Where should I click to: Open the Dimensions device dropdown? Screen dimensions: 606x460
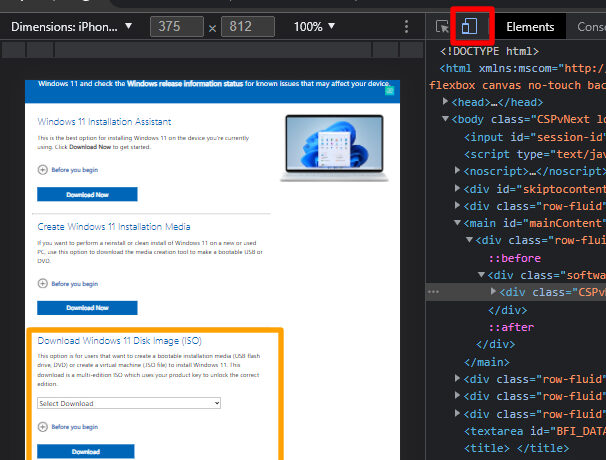point(71,27)
